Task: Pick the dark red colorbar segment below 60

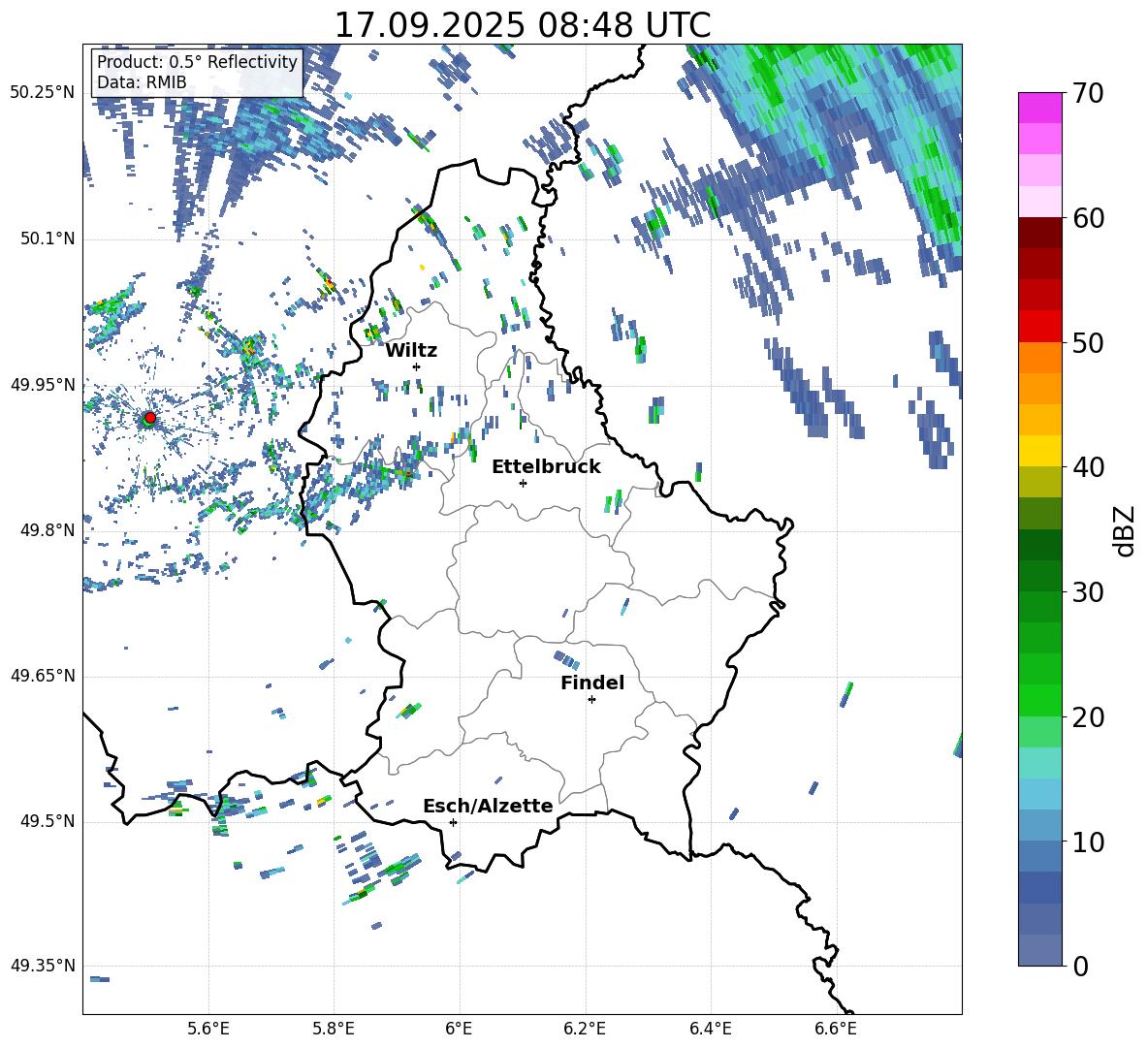Action: (1039, 233)
